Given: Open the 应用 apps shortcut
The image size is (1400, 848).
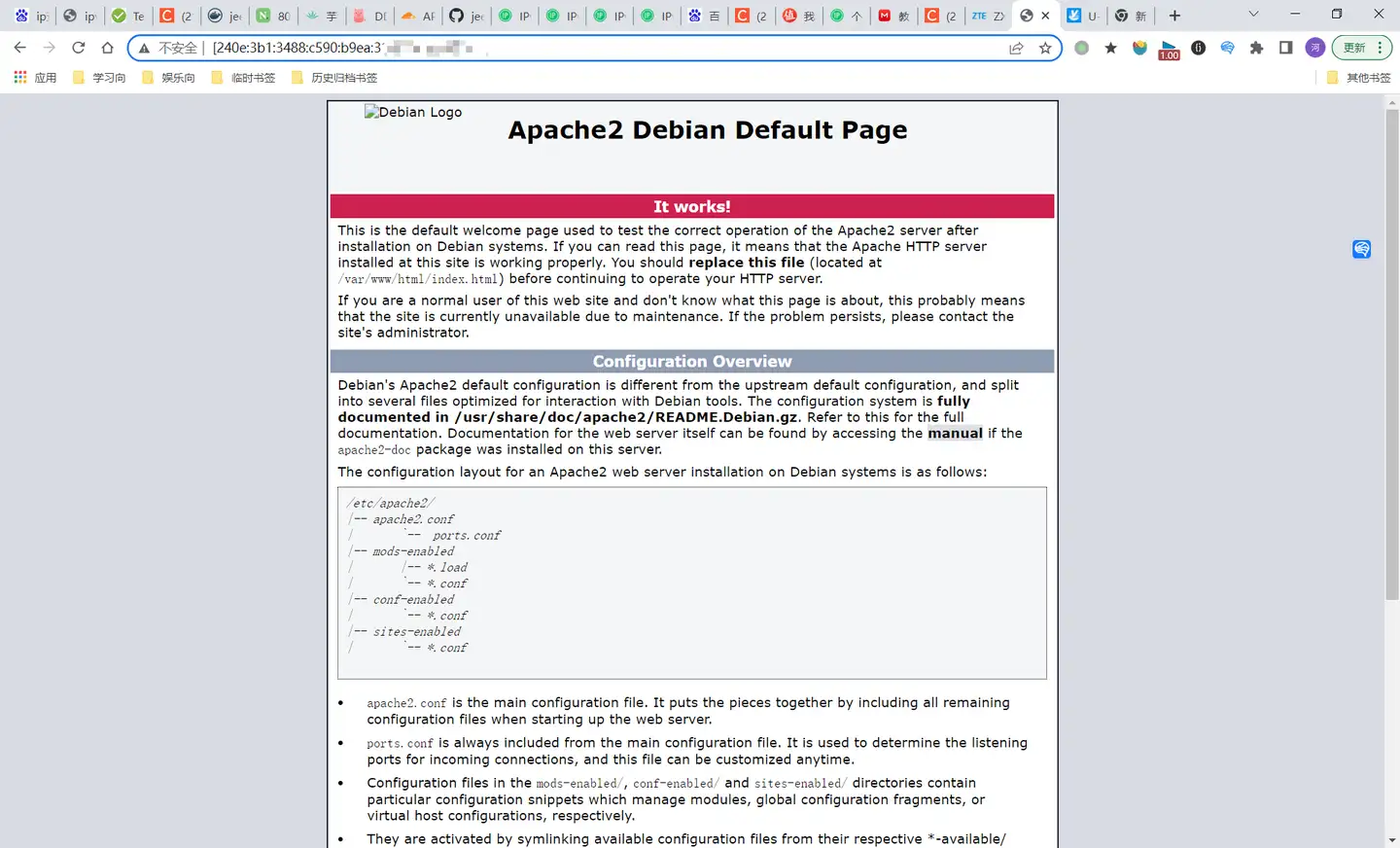Looking at the screenshot, I should [36, 78].
